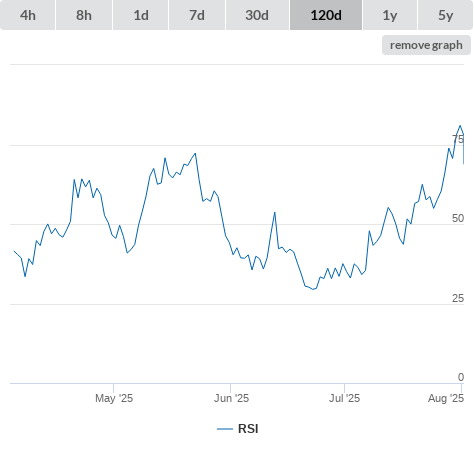Choose the 1d range tab
Image resolution: width=474 pixels, height=455 pixels.
pyautogui.click(x=141, y=15)
